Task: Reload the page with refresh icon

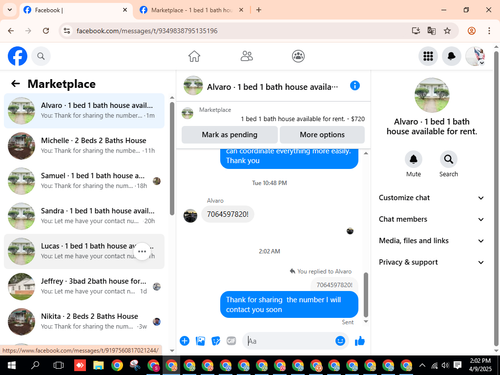Action: [x=46, y=31]
